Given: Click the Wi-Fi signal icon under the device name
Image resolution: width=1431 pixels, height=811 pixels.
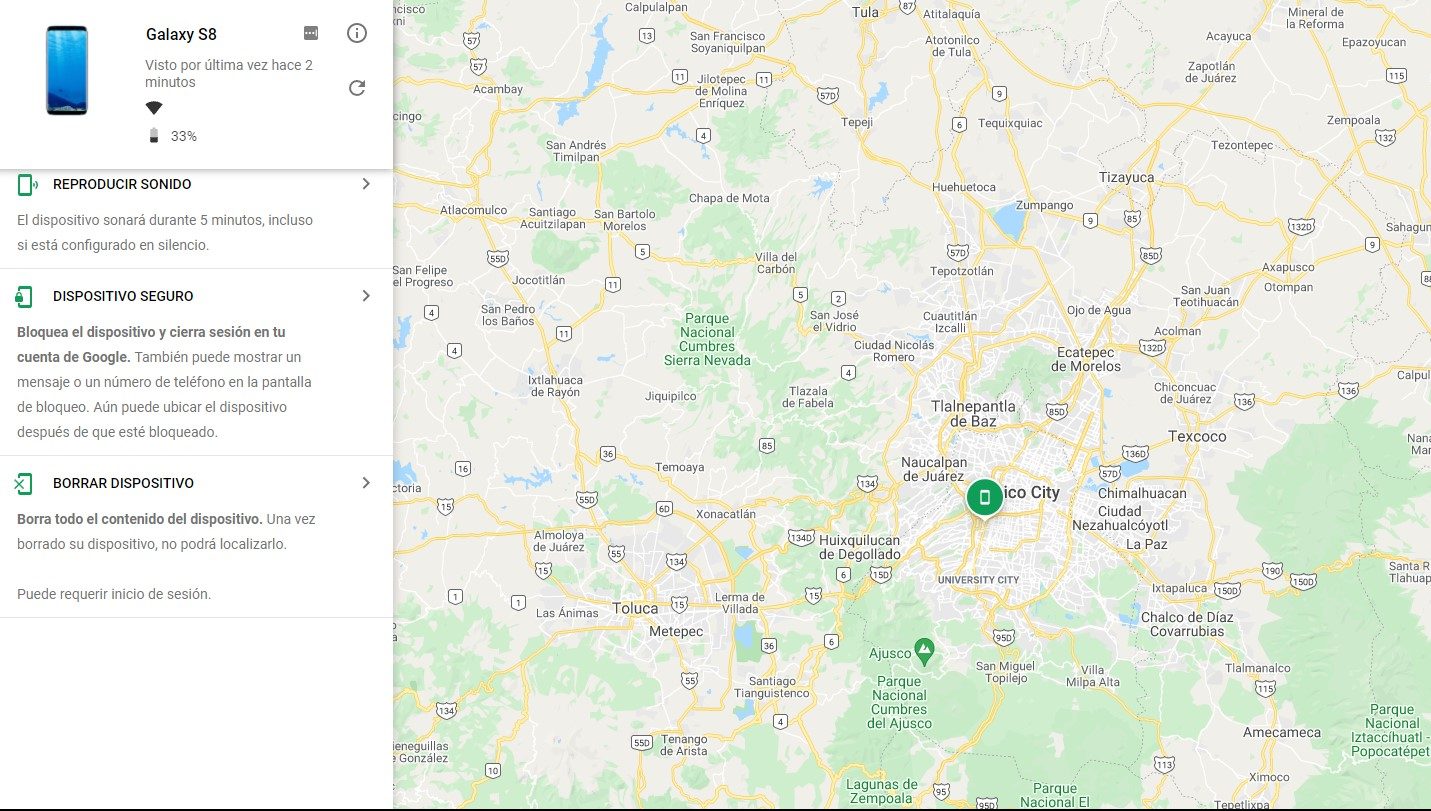Looking at the screenshot, I should click(154, 107).
